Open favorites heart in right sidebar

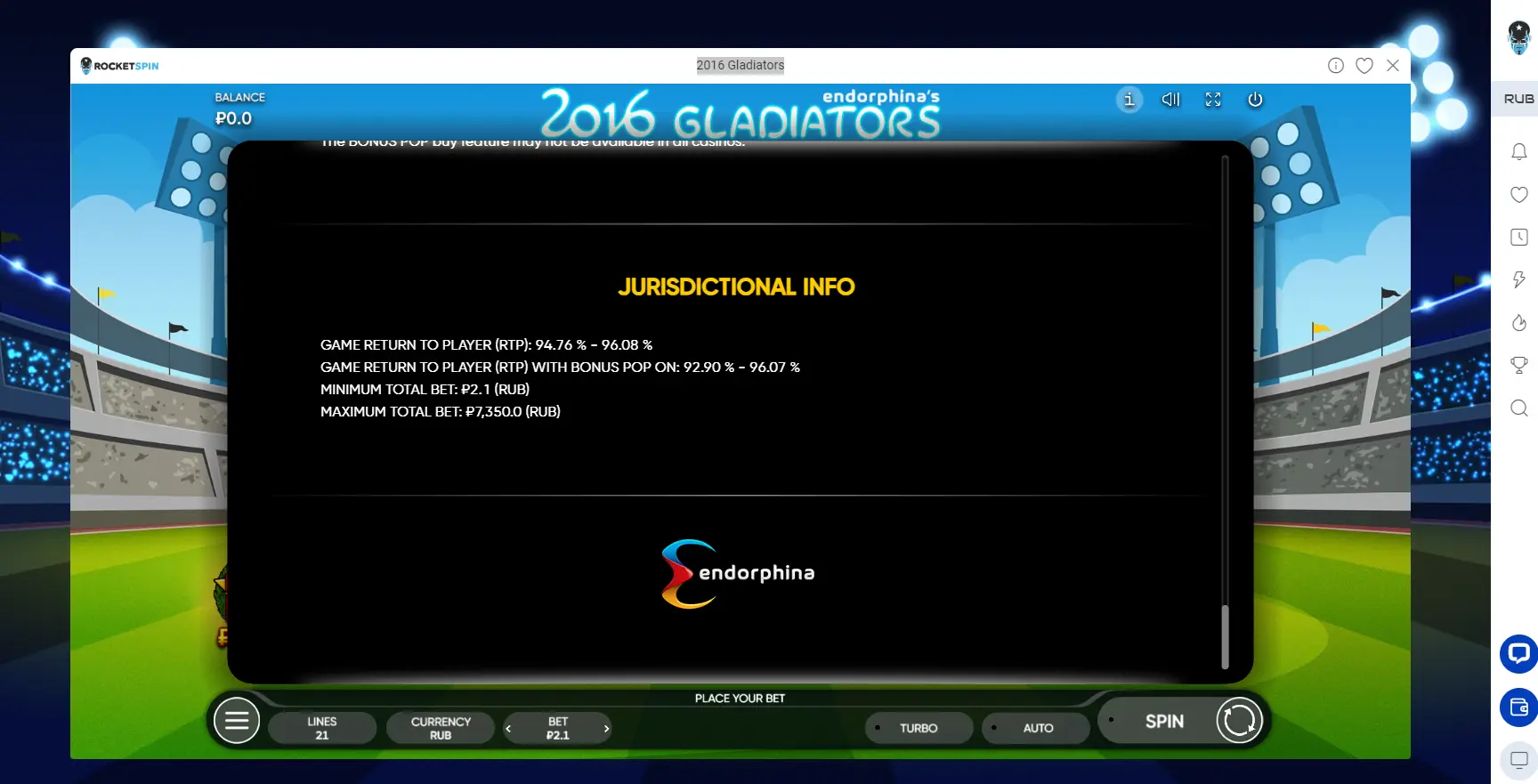point(1519,195)
